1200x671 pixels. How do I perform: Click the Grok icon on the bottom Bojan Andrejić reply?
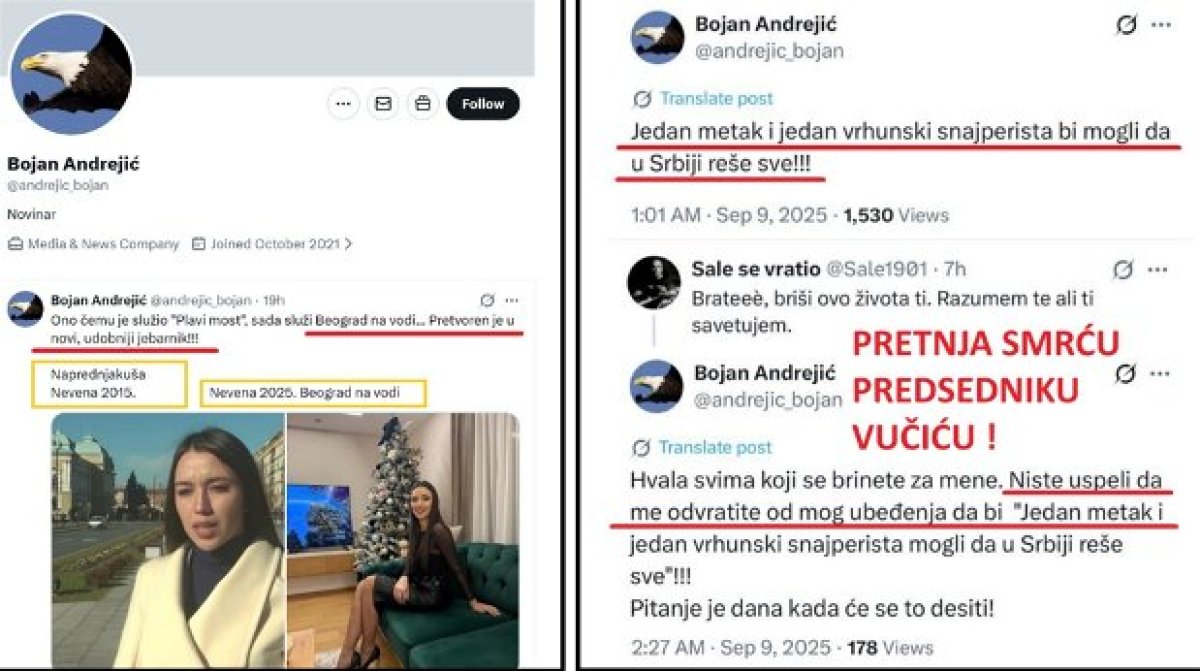point(1125,374)
